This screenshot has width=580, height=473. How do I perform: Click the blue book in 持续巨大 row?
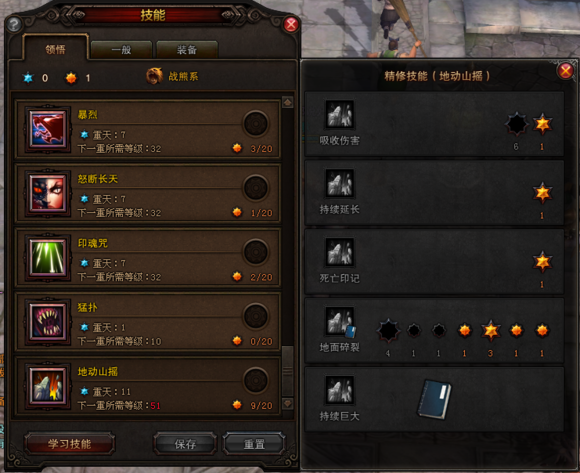pos(434,399)
